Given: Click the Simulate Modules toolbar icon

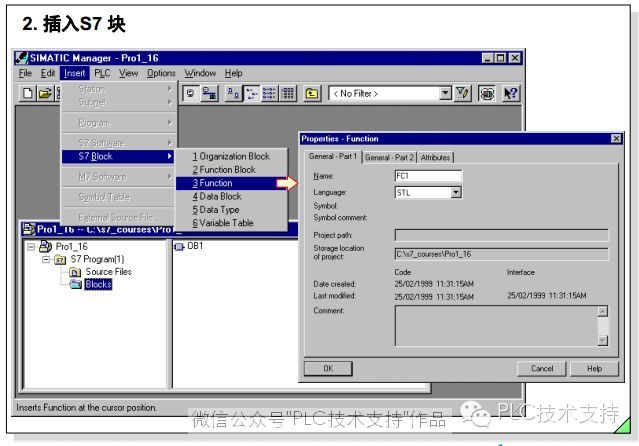Looking at the screenshot, I should (x=487, y=93).
